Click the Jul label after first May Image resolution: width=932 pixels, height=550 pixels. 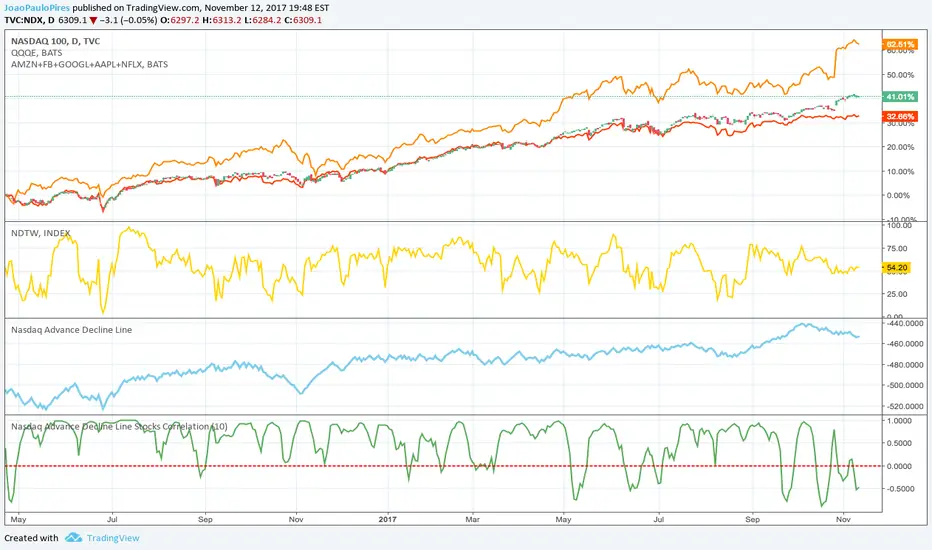click(x=111, y=519)
